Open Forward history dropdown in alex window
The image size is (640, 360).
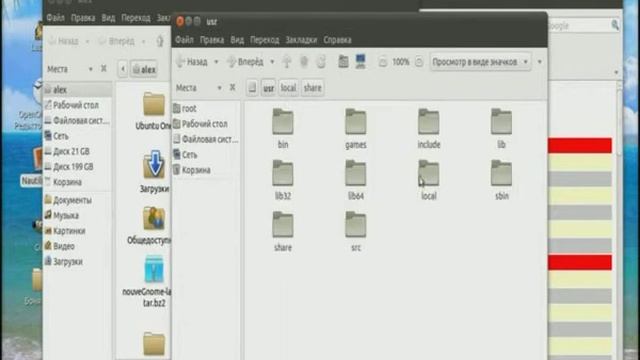(143, 41)
